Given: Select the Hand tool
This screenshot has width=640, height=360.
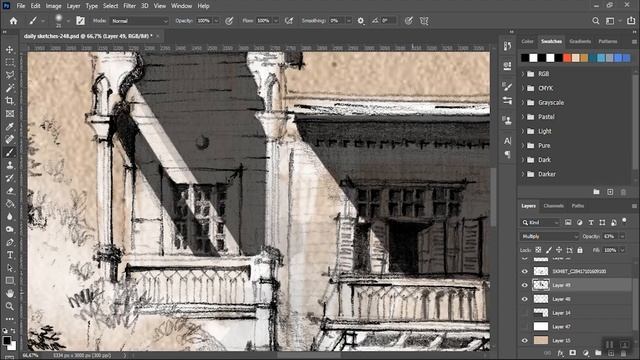Looking at the screenshot, I should click(10, 293).
